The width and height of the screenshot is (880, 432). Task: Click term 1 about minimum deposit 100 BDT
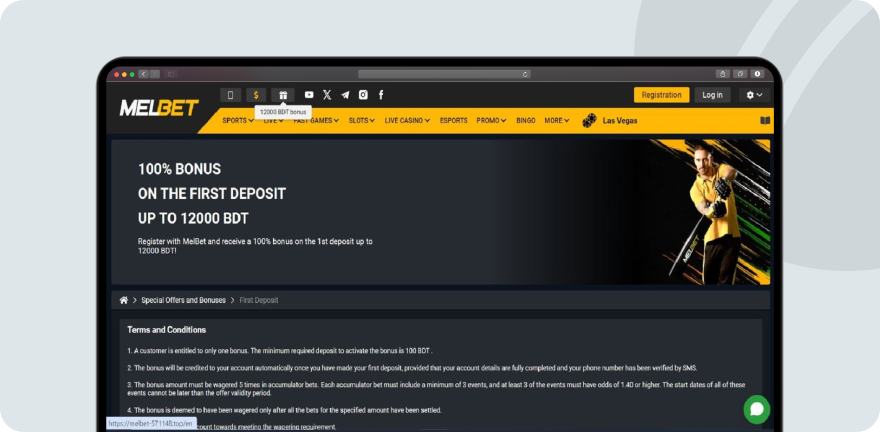[279, 351]
